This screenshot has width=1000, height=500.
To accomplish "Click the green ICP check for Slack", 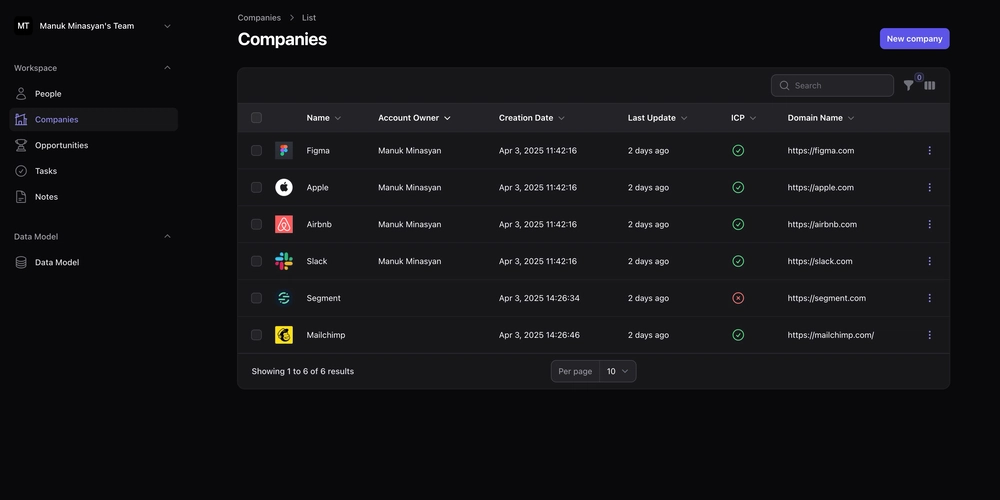I will (738, 261).
